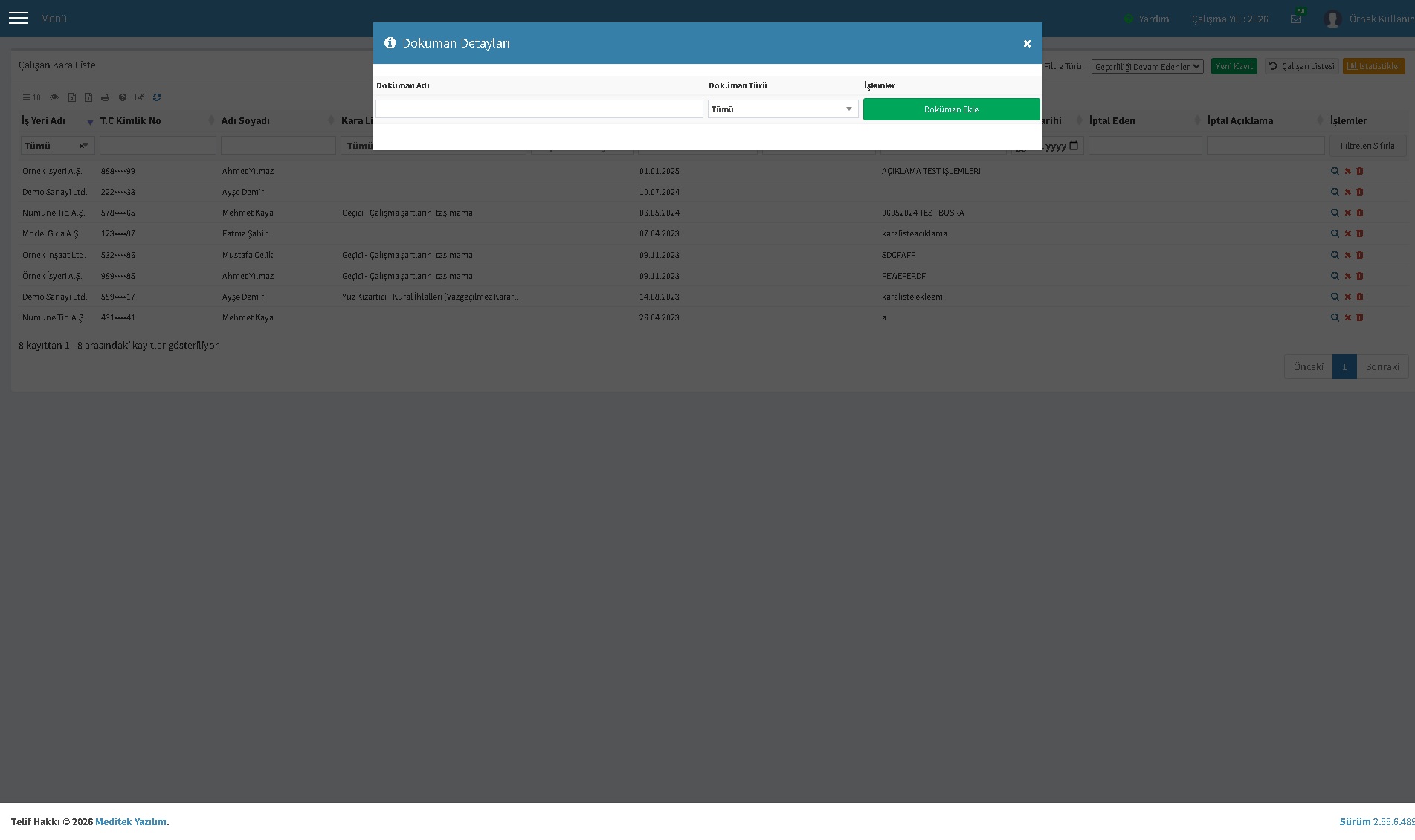Screen dimensions: 1415x840
Task: Delete the Ayşe Demir 222 record
Action: (1360, 192)
